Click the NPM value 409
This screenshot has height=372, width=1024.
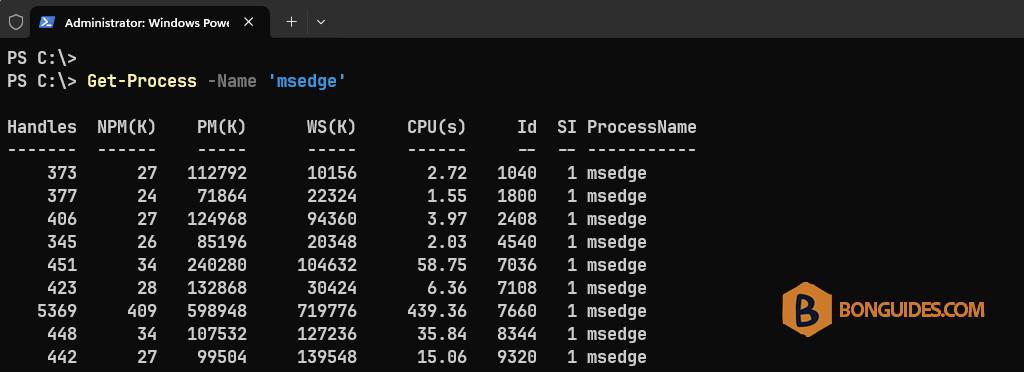[x=142, y=311]
